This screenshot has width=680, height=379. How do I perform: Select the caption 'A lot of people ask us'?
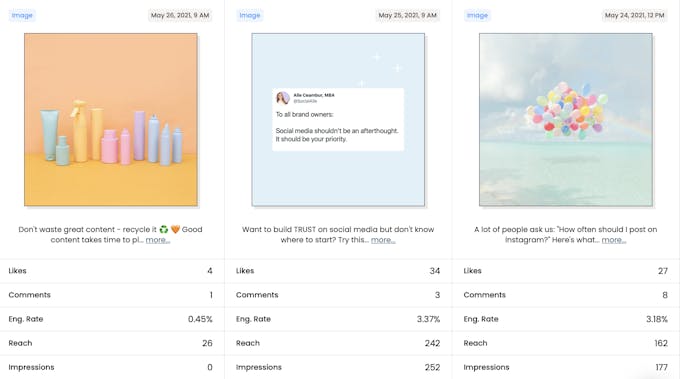(x=566, y=235)
